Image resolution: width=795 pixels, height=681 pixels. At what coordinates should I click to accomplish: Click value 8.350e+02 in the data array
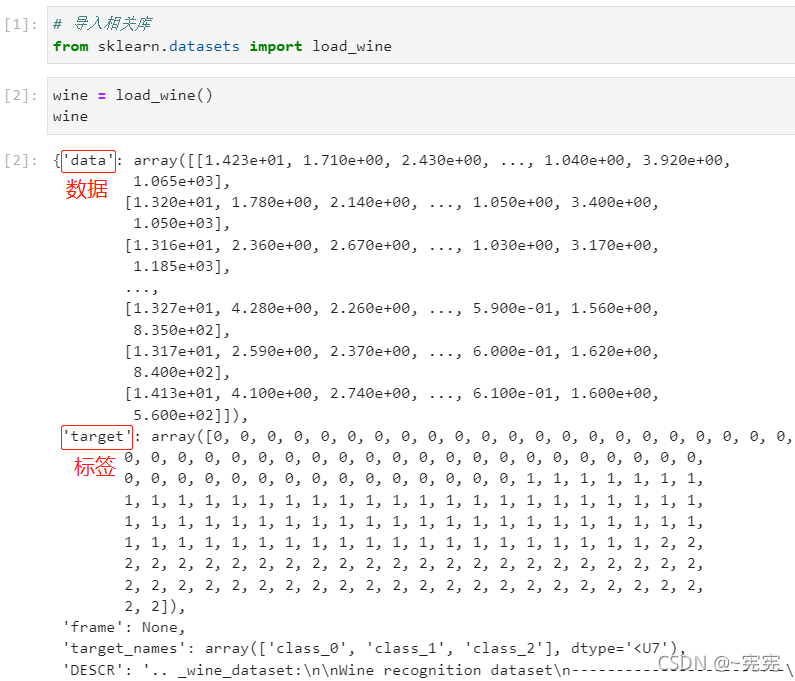point(173,330)
